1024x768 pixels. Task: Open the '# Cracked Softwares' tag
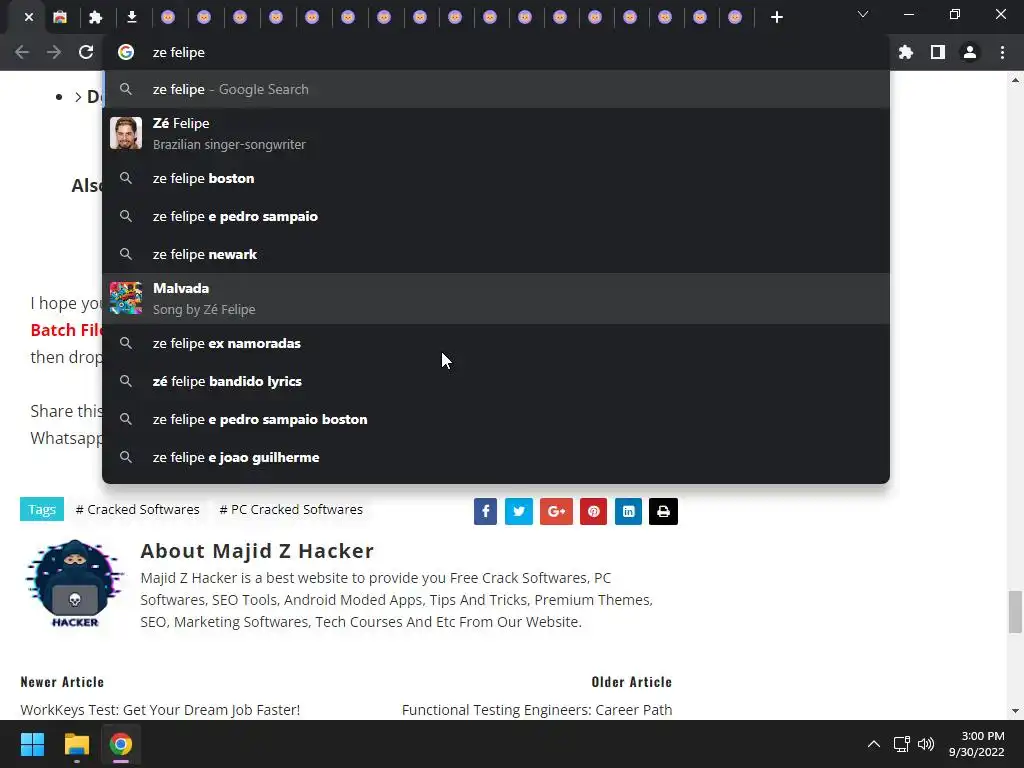(x=138, y=509)
